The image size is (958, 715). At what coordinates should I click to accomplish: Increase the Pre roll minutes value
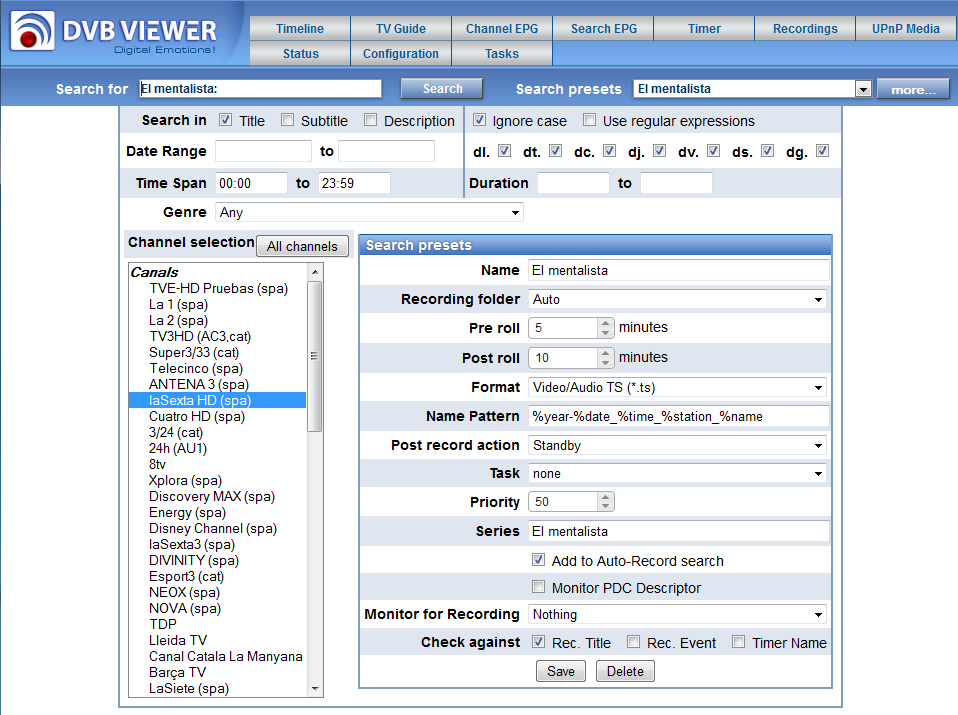pos(606,322)
